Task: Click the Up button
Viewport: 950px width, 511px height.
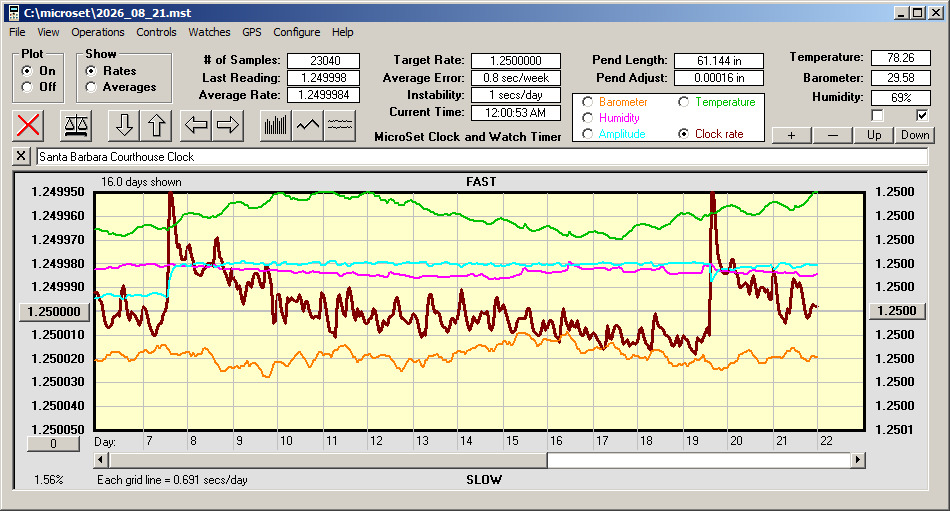Action: tap(874, 135)
